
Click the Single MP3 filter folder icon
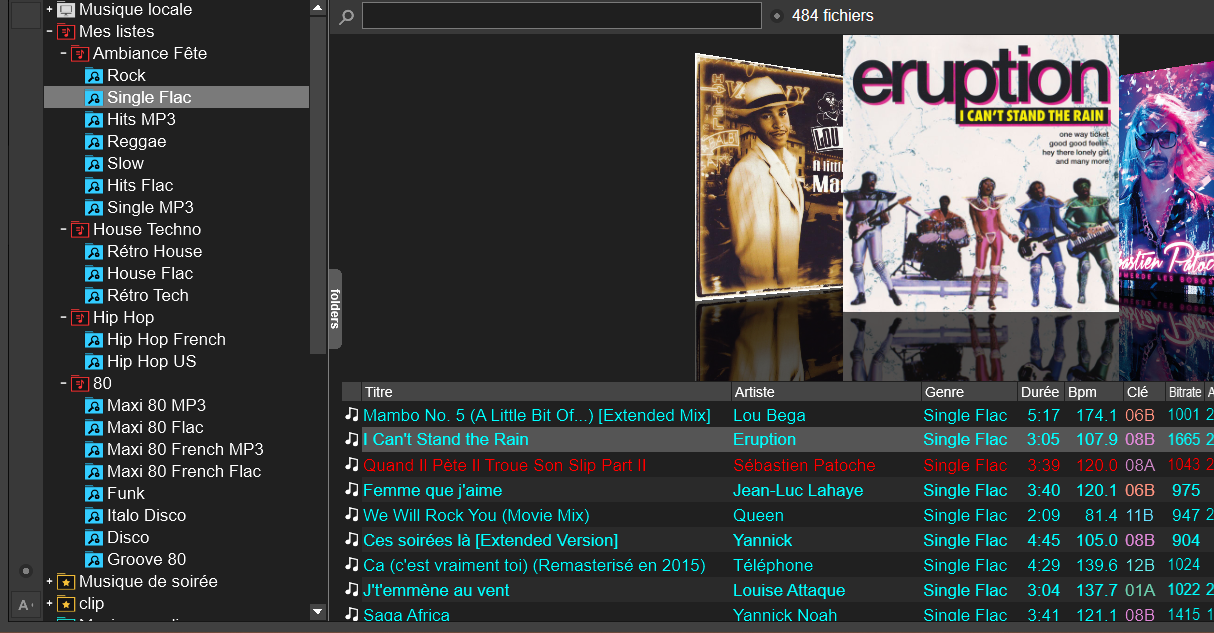94,207
